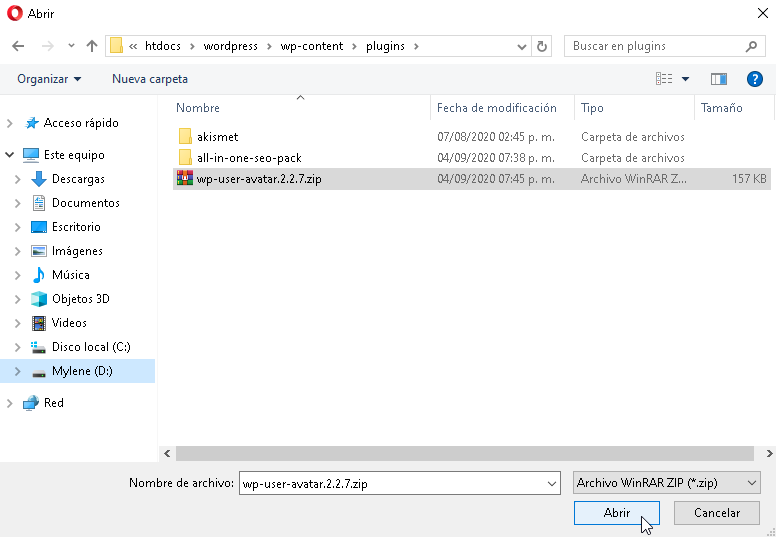Image resolution: width=776 pixels, height=537 pixels.
Task: Click the Opera logo in title bar
Action: coord(14,14)
